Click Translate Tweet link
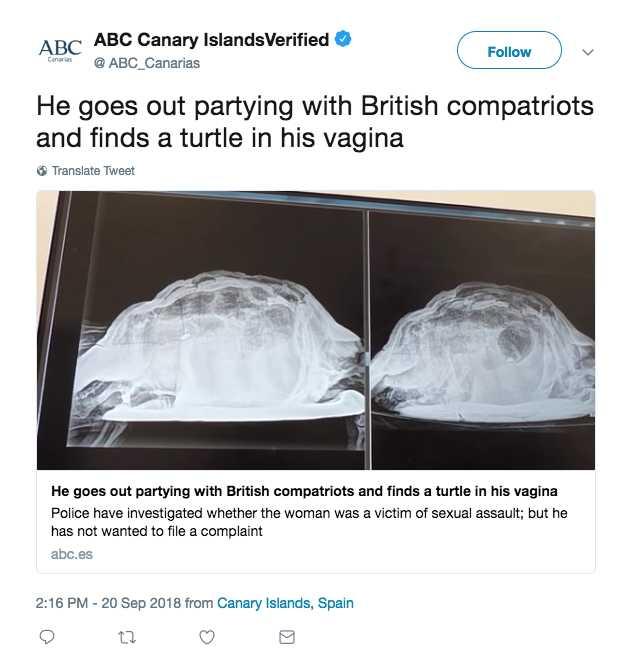The width and height of the screenshot is (633, 664). point(93,171)
